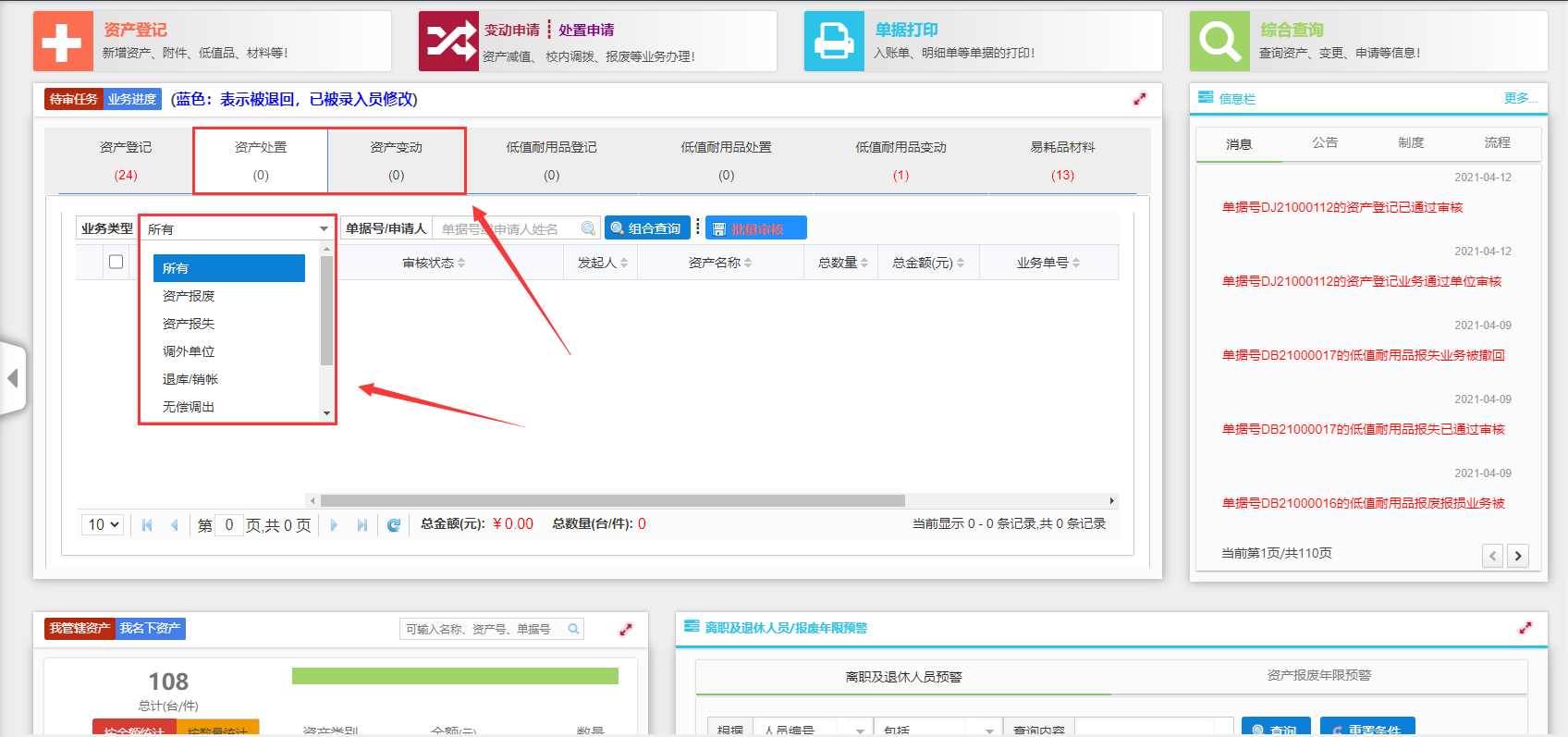Open the blue printer document print icon

(x=834, y=42)
